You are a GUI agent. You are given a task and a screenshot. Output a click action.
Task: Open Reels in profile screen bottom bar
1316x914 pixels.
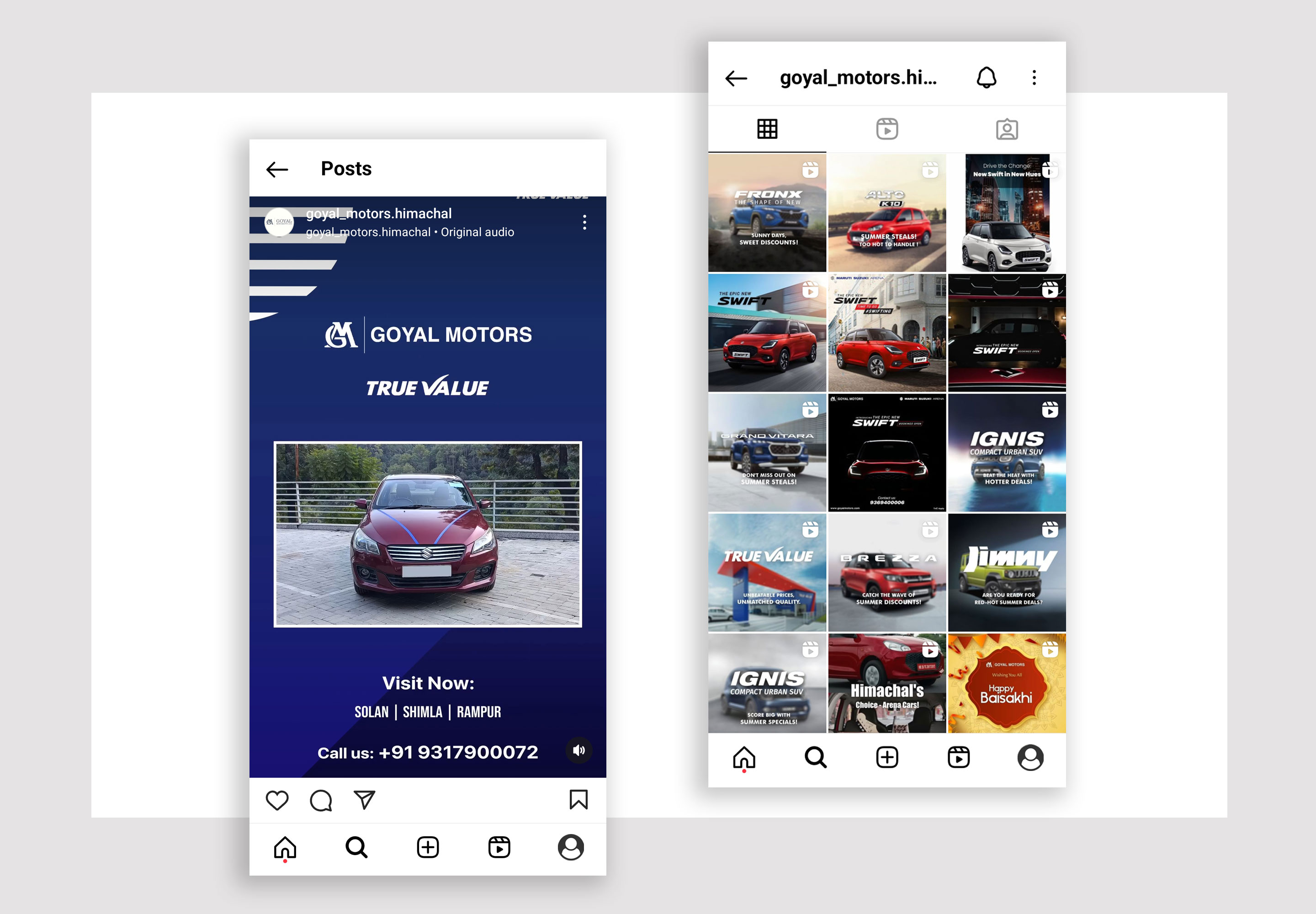(x=959, y=757)
